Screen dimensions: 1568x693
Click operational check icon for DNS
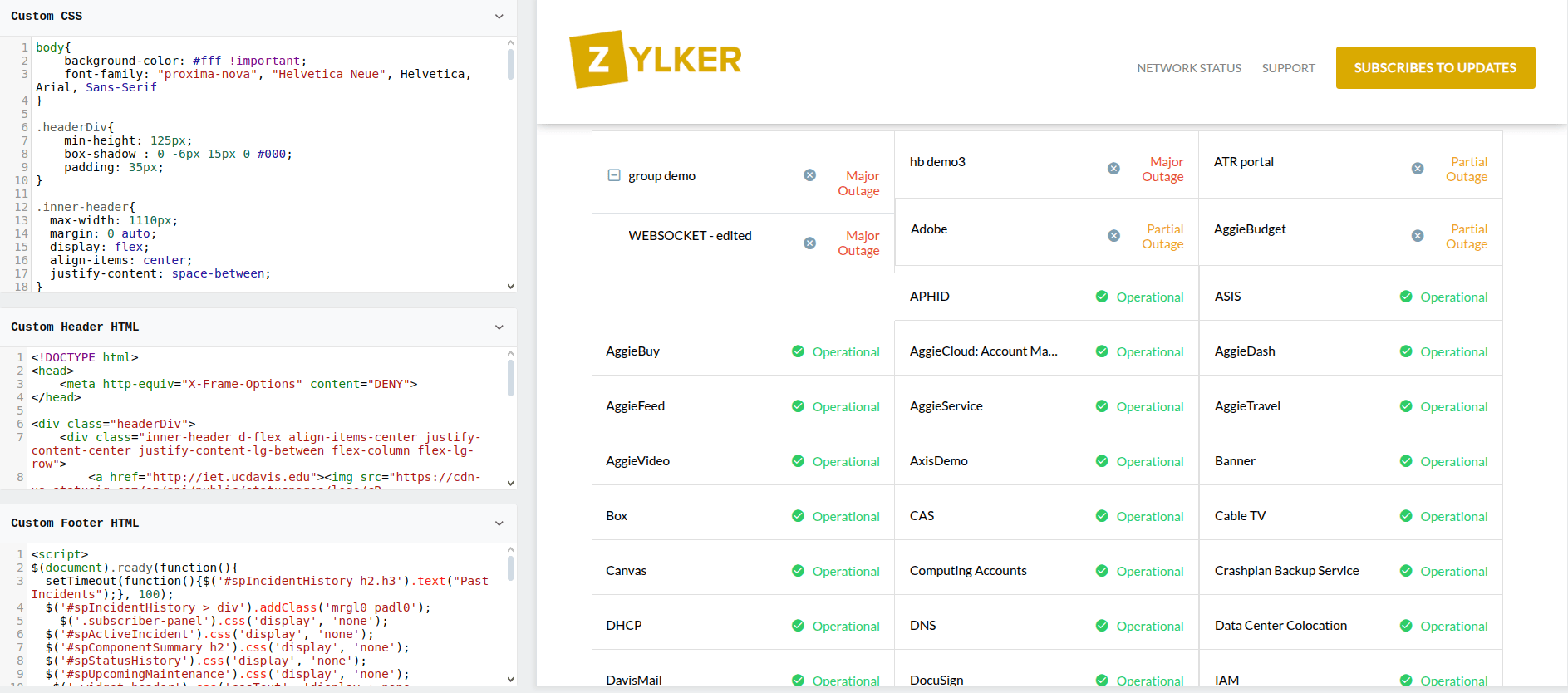(x=1102, y=626)
